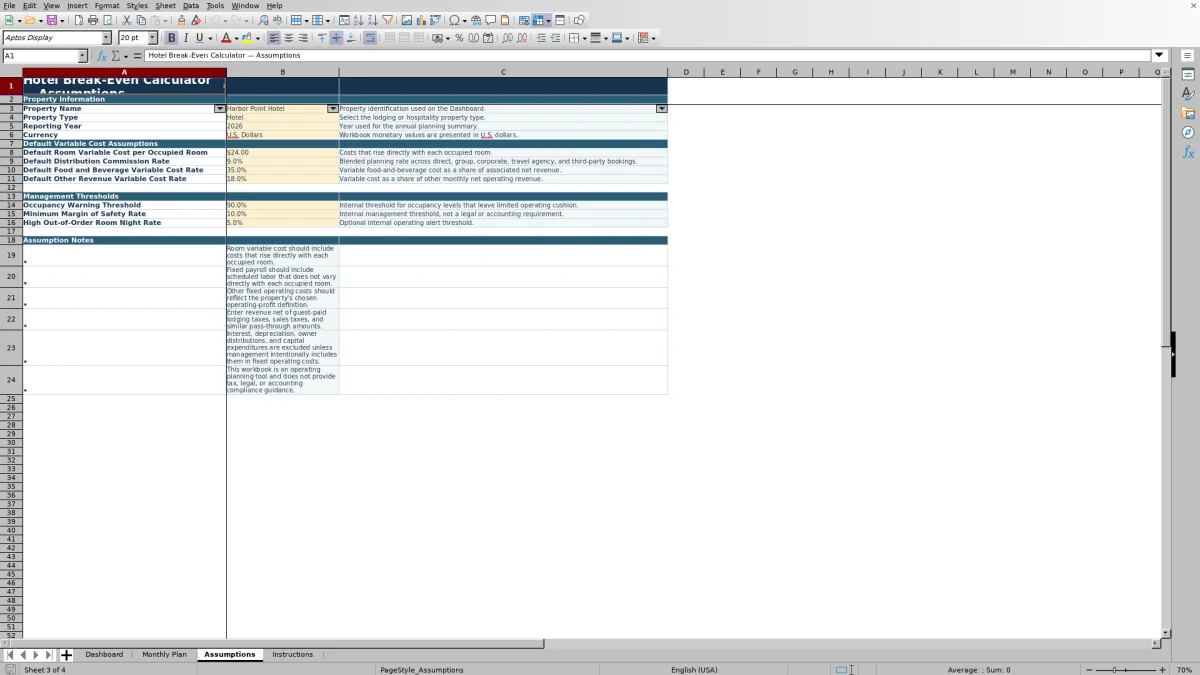This screenshot has height=675, width=1200.
Task: Insert Special Character omega icon
Action: click(x=455, y=20)
